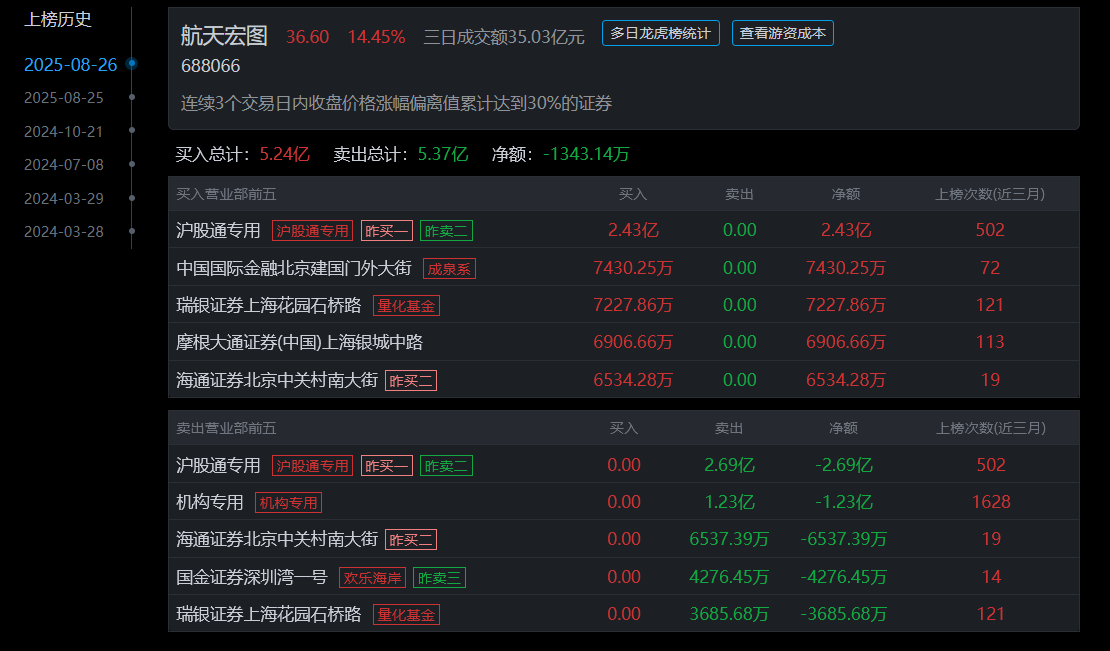Open 机构专用 seat name
This screenshot has height=651, width=1110.
[210, 502]
